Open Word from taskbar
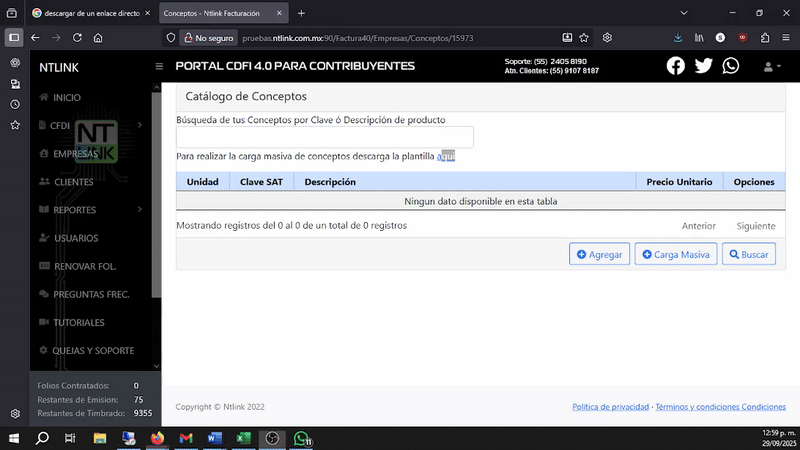 click(x=215, y=438)
